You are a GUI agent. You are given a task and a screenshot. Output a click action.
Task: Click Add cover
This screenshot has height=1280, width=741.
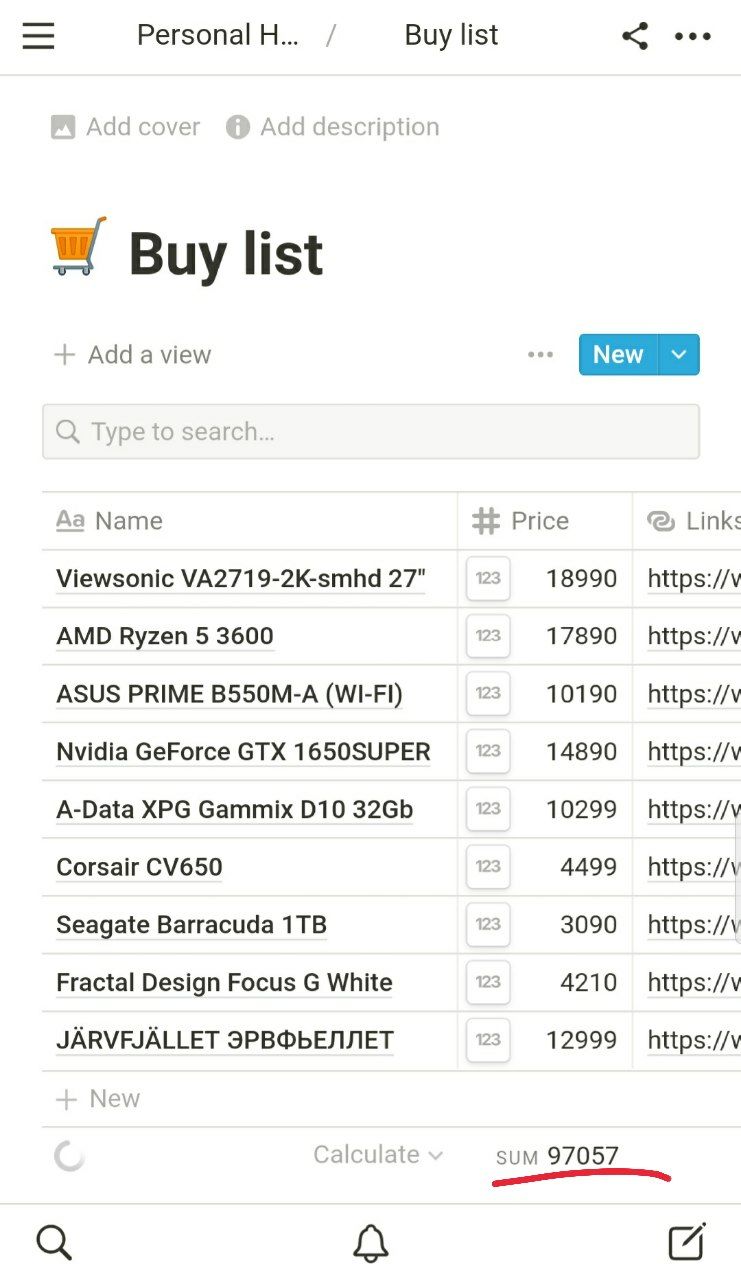pyautogui.click(x=125, y=127)
